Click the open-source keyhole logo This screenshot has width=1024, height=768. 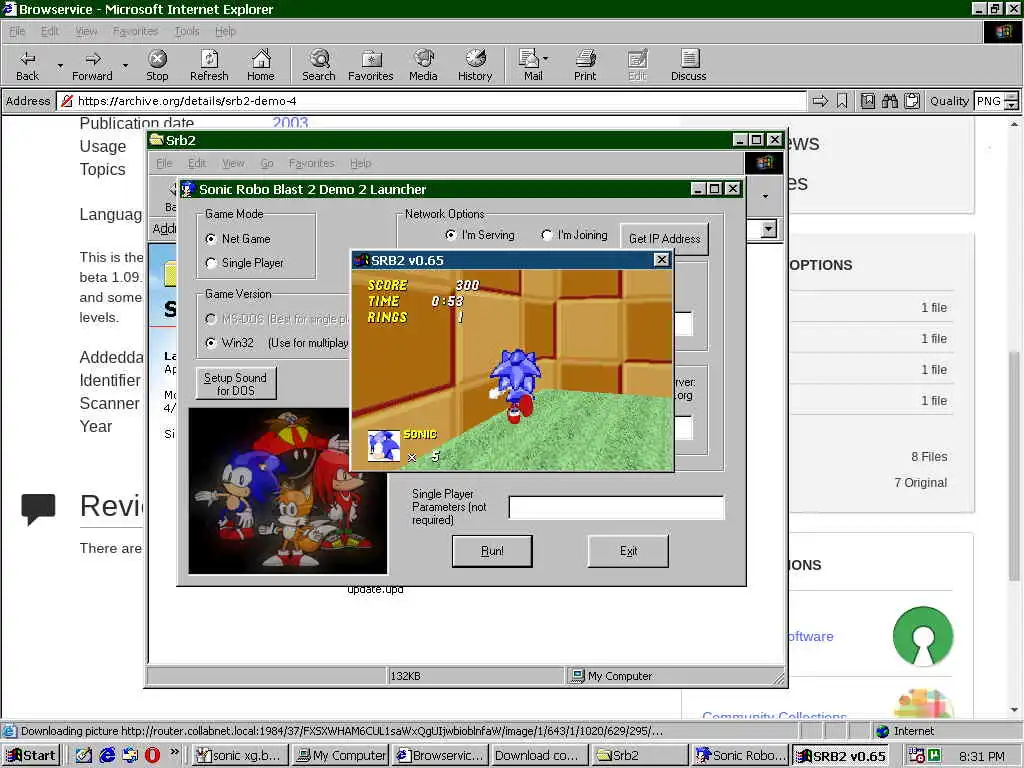point(923,637)
